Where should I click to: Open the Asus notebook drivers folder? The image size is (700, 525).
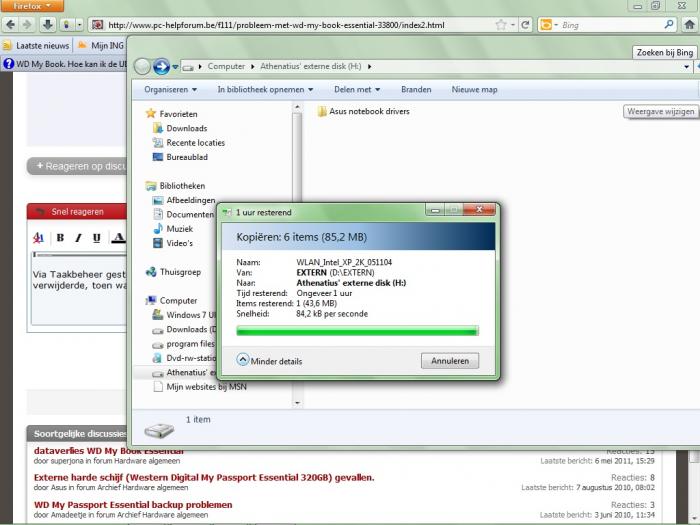(x=363, y=111)
